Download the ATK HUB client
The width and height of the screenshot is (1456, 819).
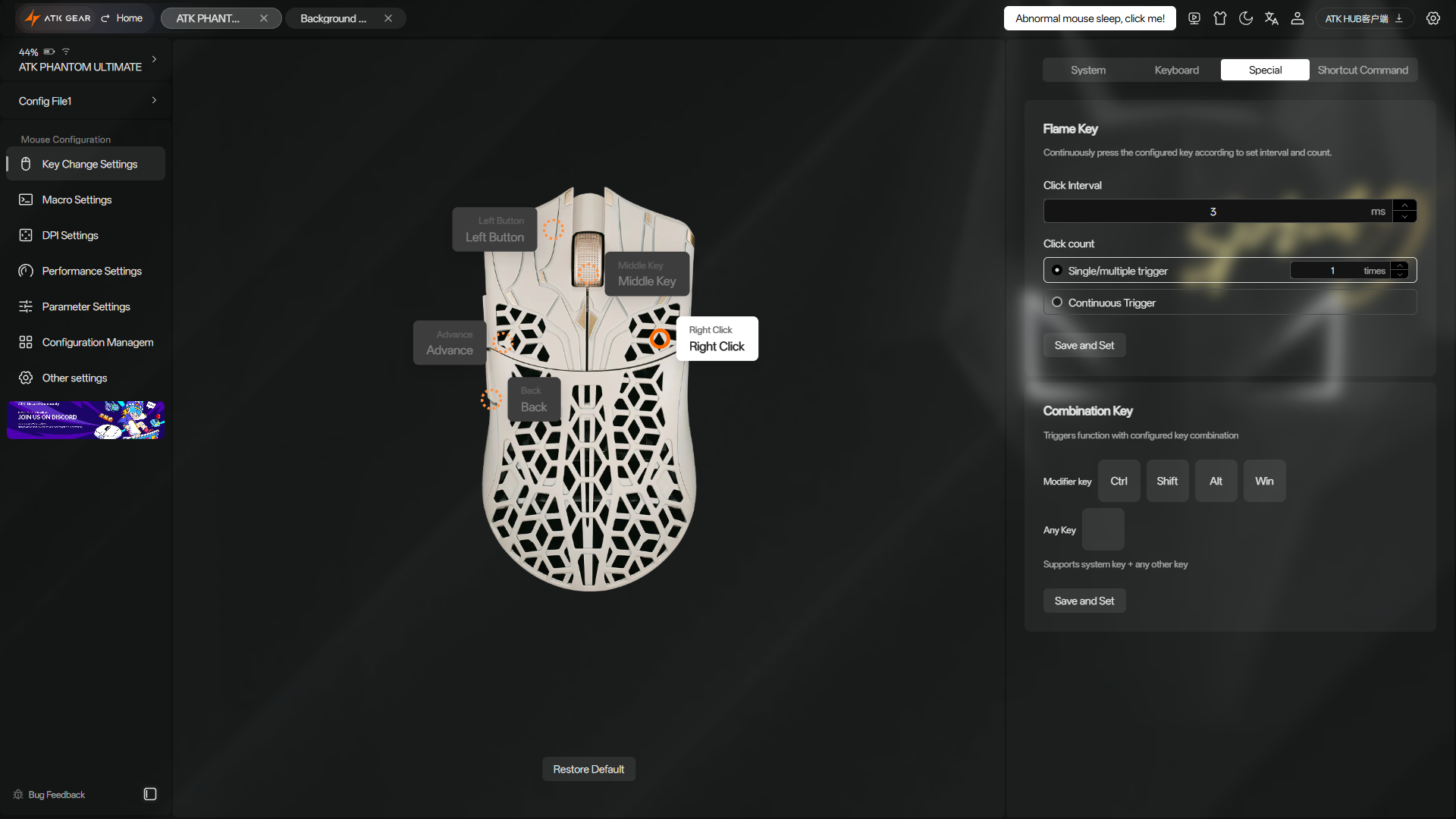click(1365, 18)
